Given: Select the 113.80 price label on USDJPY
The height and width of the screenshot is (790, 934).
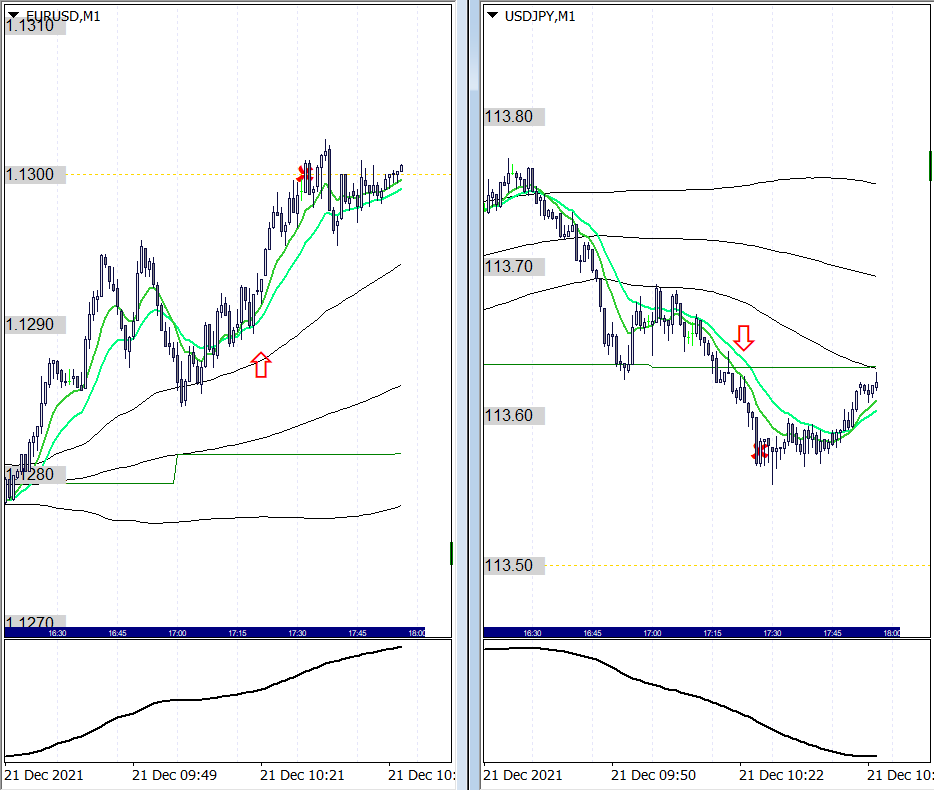Looking at the screenshot, I should click(x=513, y=116).
